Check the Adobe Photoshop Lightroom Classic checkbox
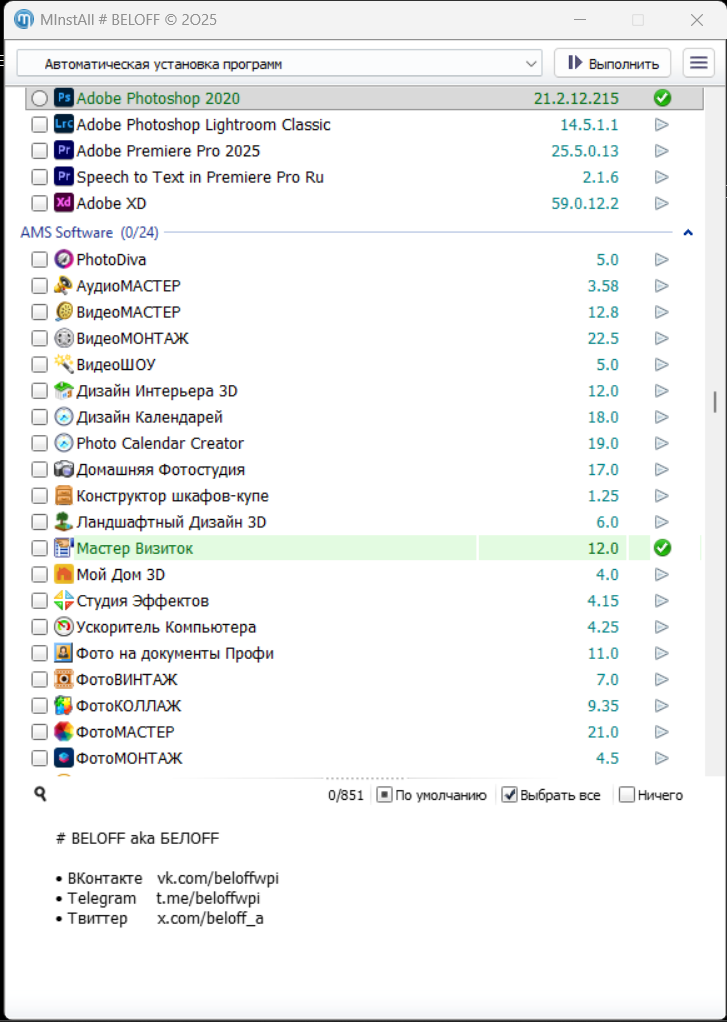The image size is (727, 1022). (39, 125)
